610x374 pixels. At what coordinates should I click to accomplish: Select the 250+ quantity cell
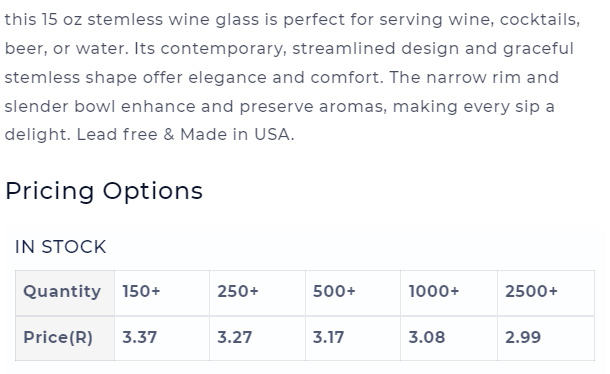[258, 293]
